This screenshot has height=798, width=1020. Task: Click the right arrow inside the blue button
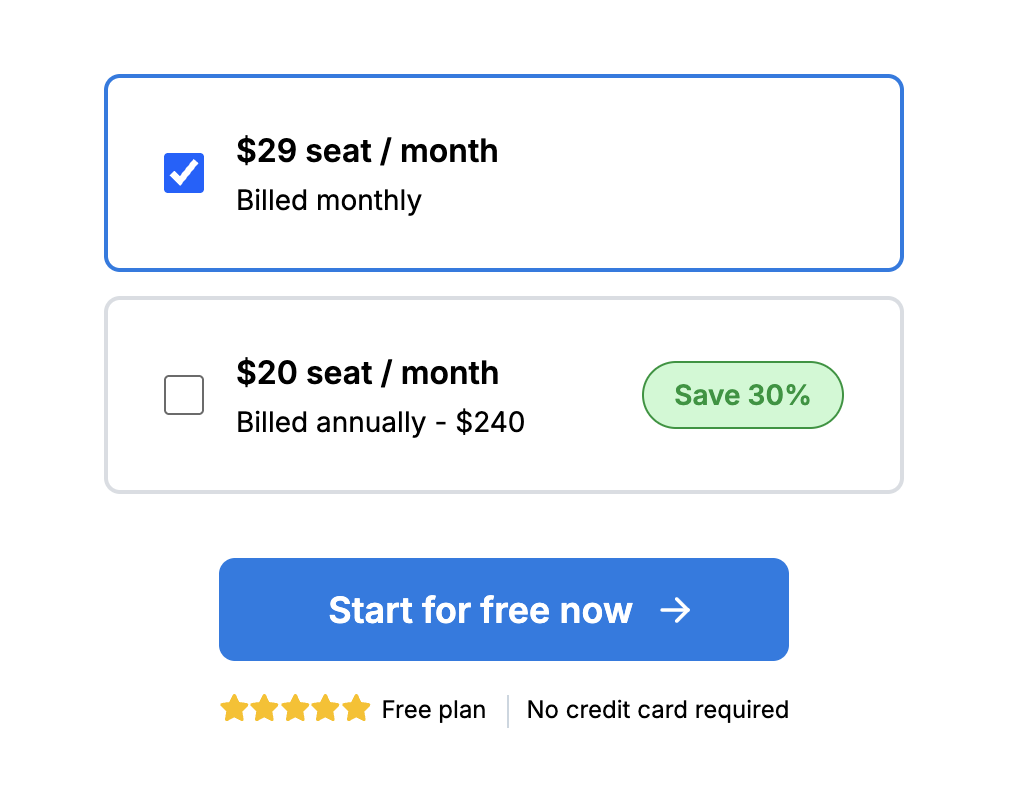click(678, 610)
